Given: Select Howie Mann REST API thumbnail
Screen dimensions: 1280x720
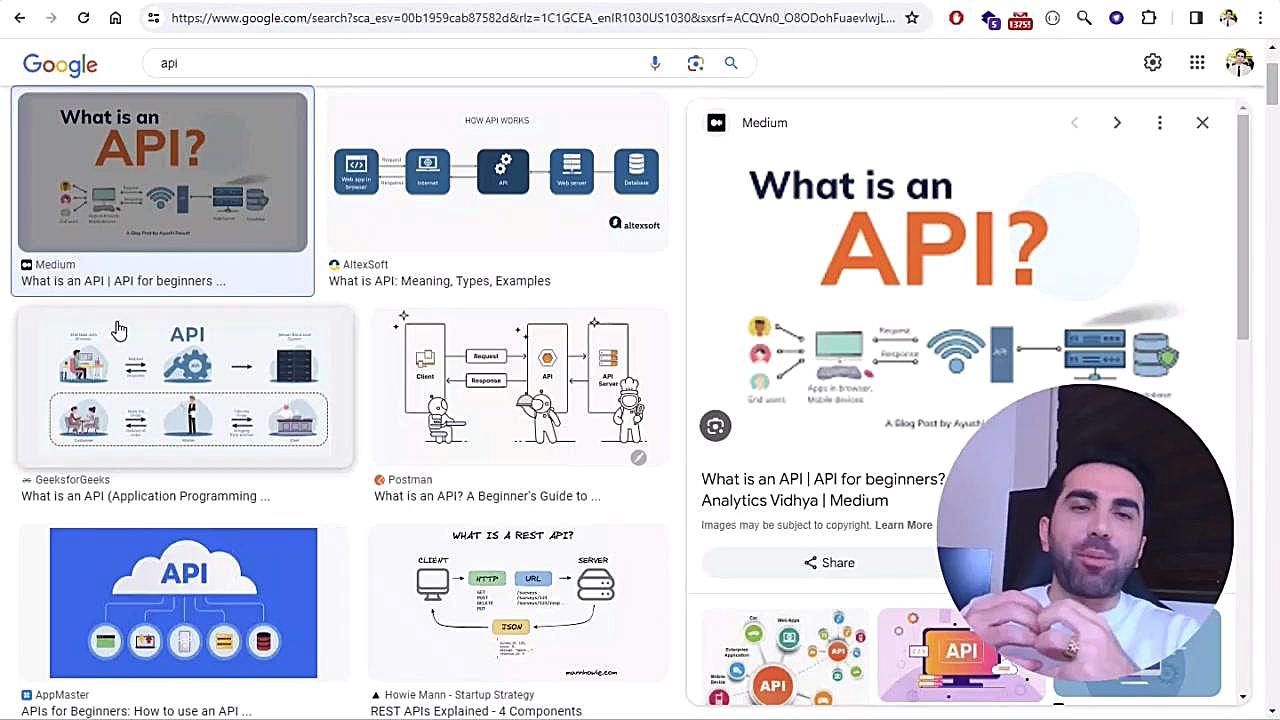Looking at the screenshot, I should click(517, 603).
